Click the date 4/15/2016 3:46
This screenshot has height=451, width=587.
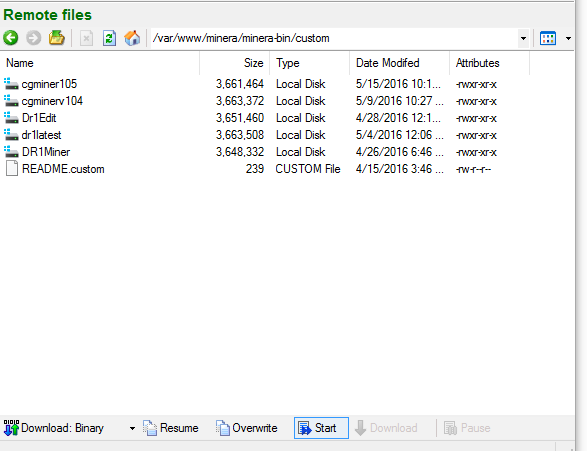click(x=399, y=169)
